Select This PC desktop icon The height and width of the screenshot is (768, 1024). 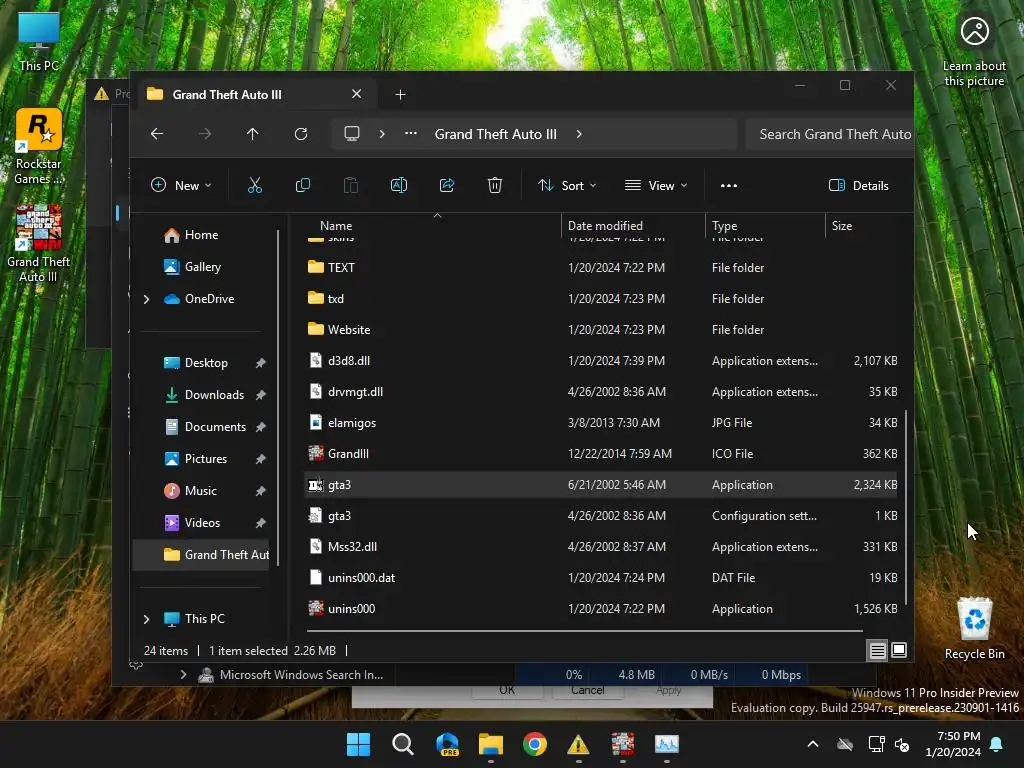coord(39,41)
